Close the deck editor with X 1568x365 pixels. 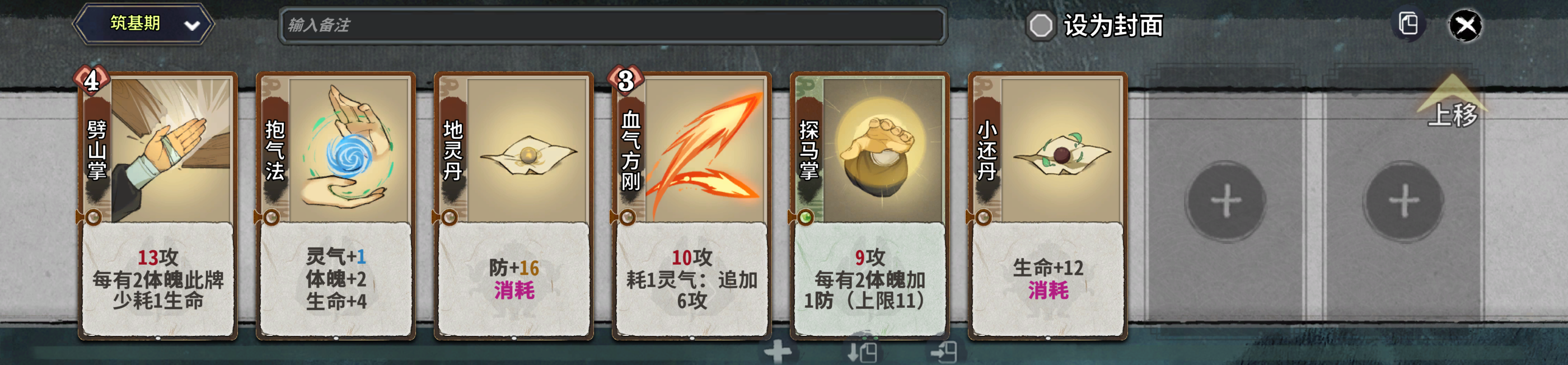click(1465, 26)
